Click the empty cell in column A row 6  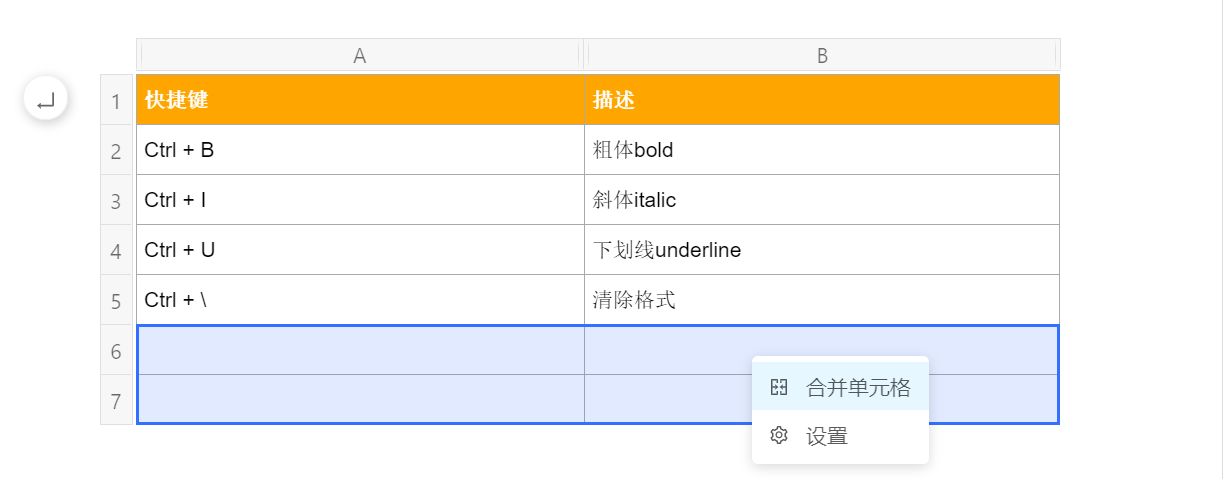pyautogui.click(x=360, y=350)
